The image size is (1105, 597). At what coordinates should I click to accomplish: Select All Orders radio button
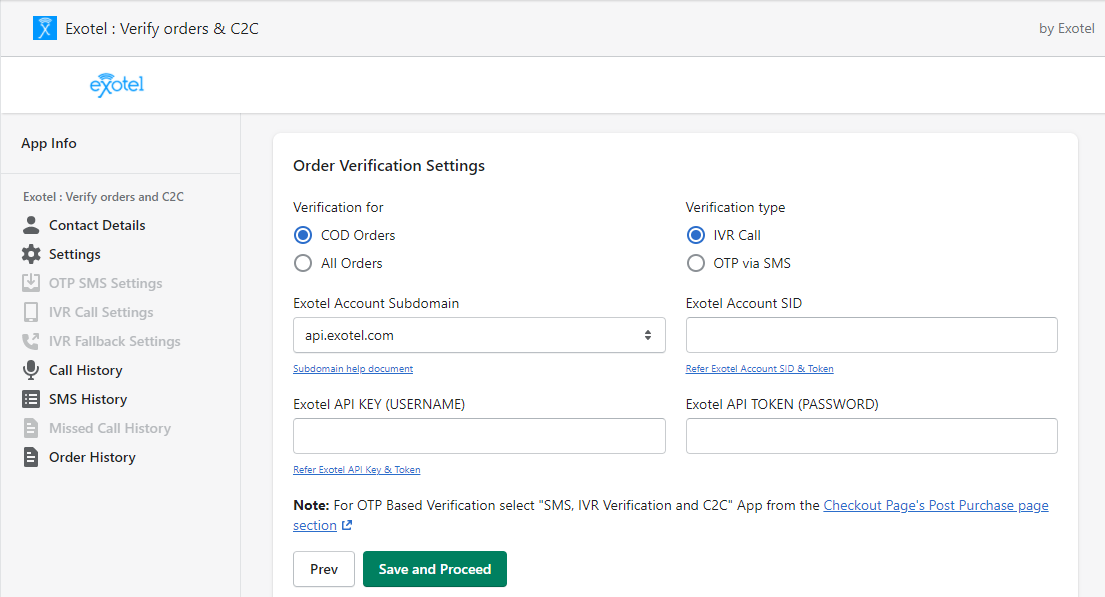[303, 263]
